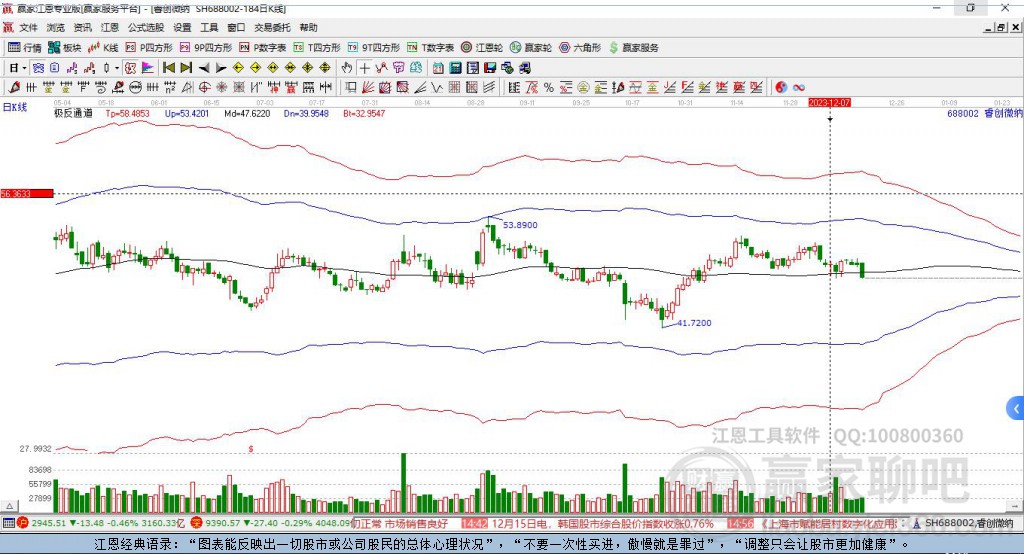Click the Up=53.4201 indicator value

click(x=187, y=113)
